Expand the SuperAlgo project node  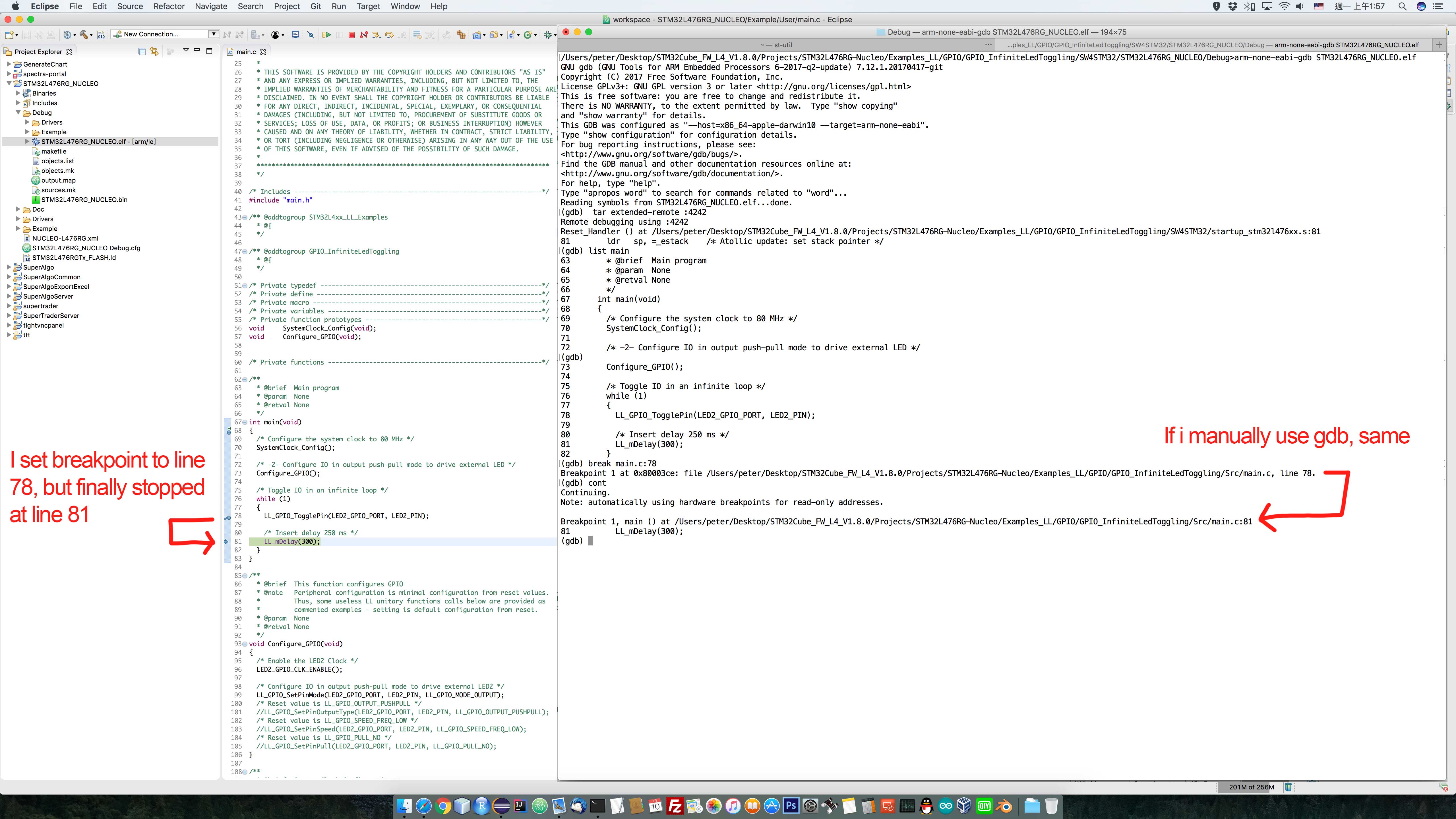(9, 267)
